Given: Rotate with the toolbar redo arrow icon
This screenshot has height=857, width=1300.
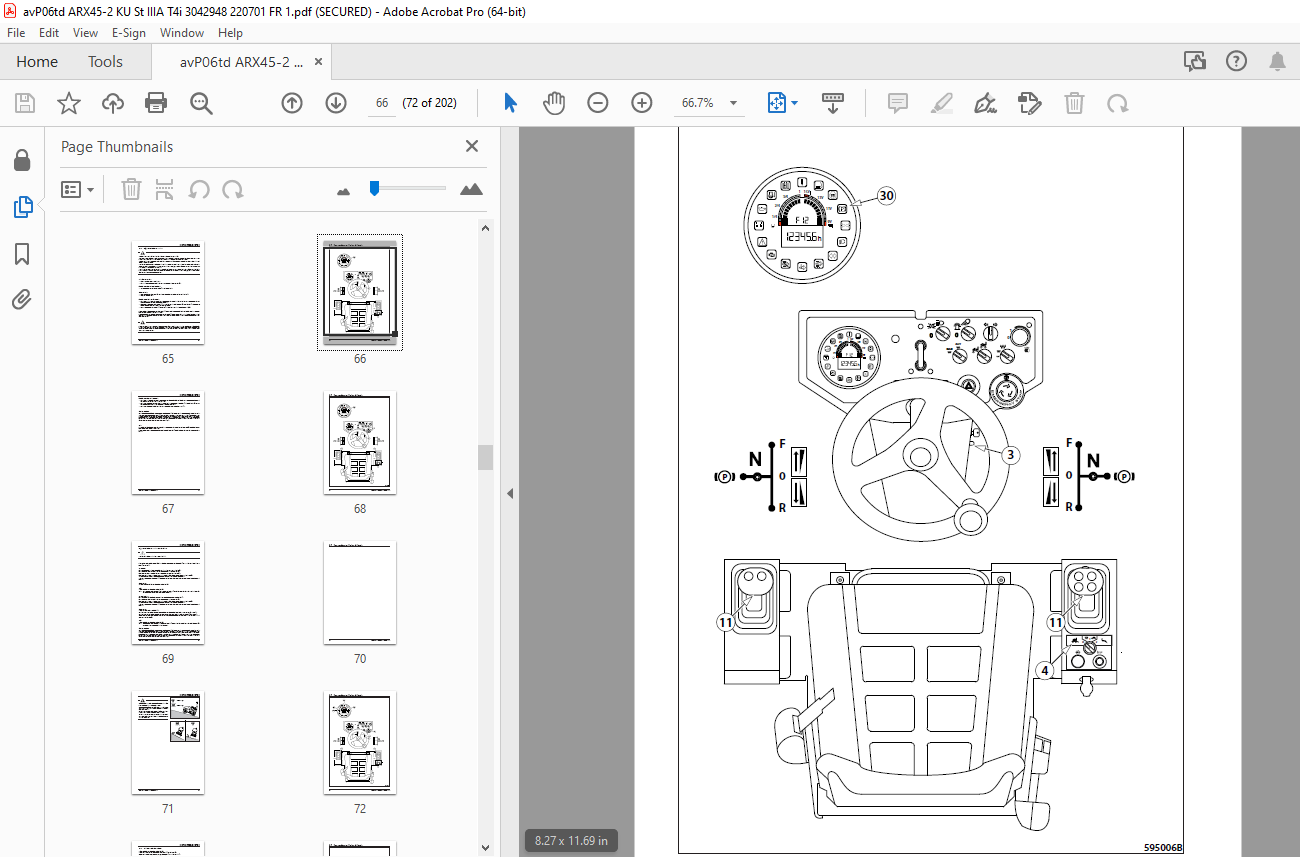Looking at the screenshot, I should [1117, 103].
